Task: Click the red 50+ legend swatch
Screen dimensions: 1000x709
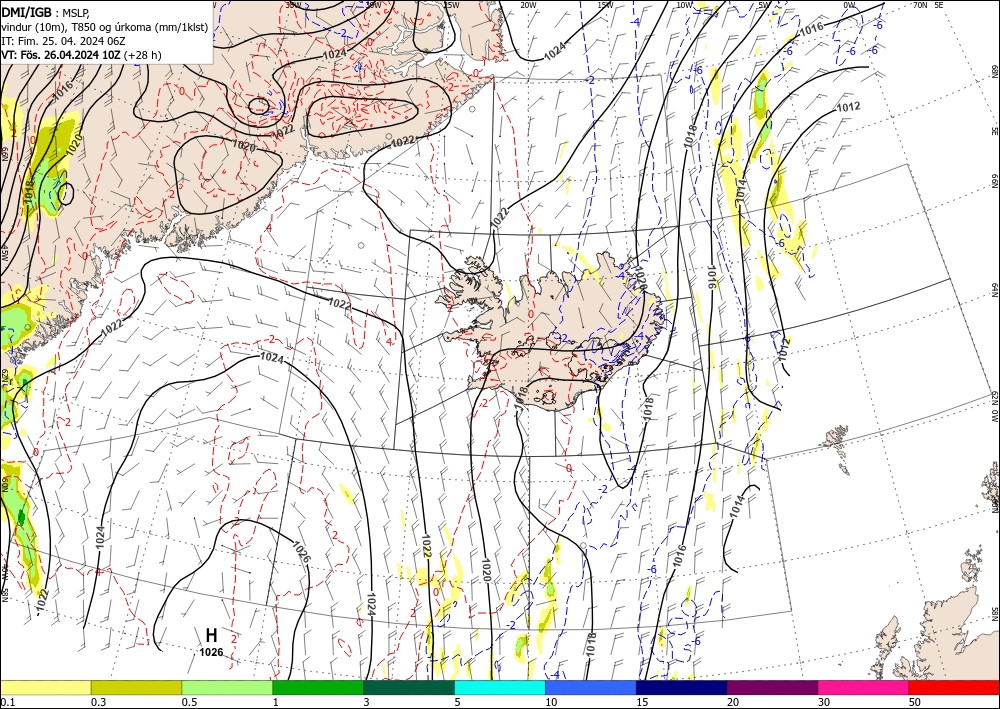Action: click(954, 687)
